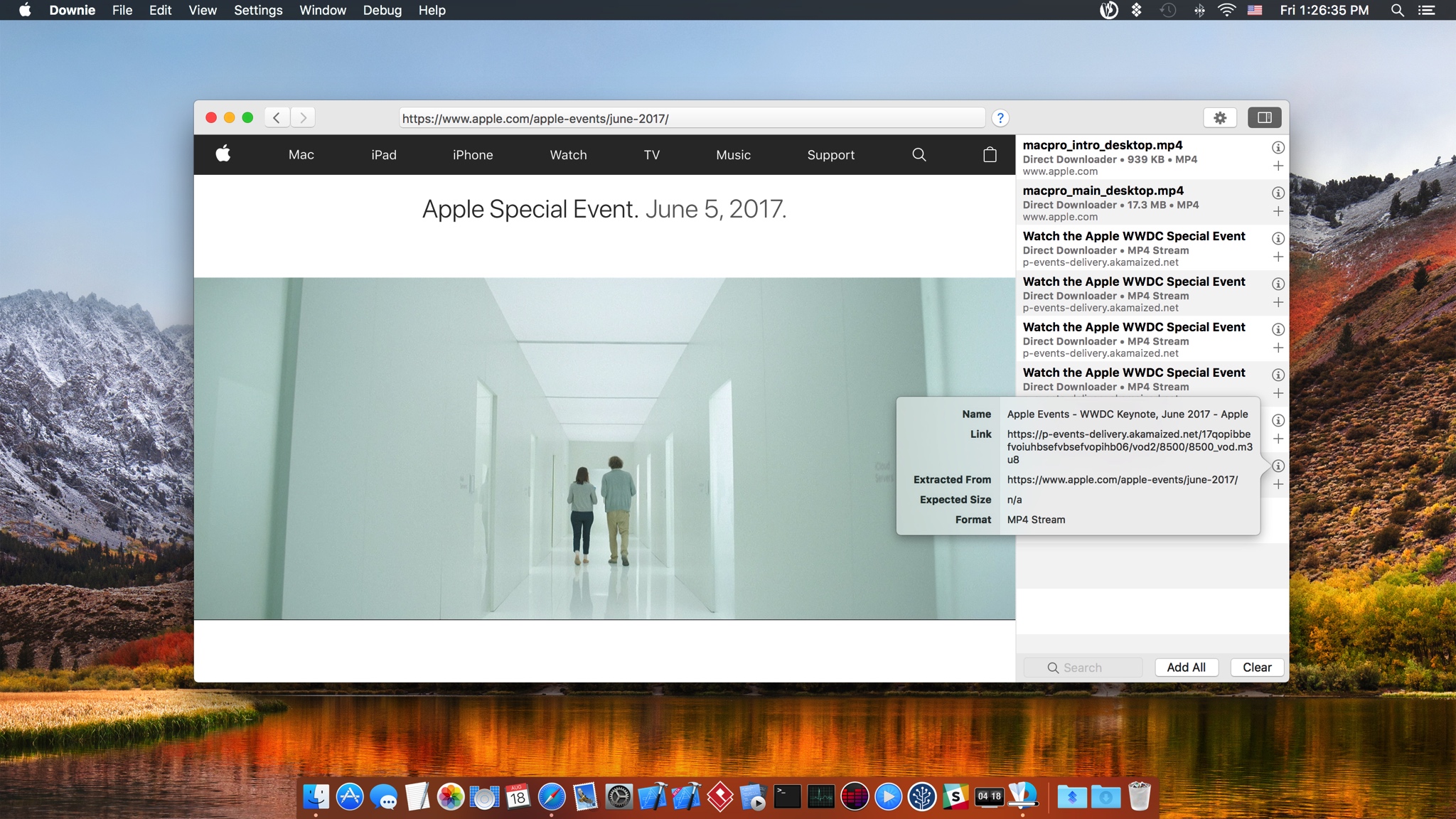This screenshot has width=1456, height=819.
Task: Open Terminal from the Dock
Action: (x=787, y=797)
